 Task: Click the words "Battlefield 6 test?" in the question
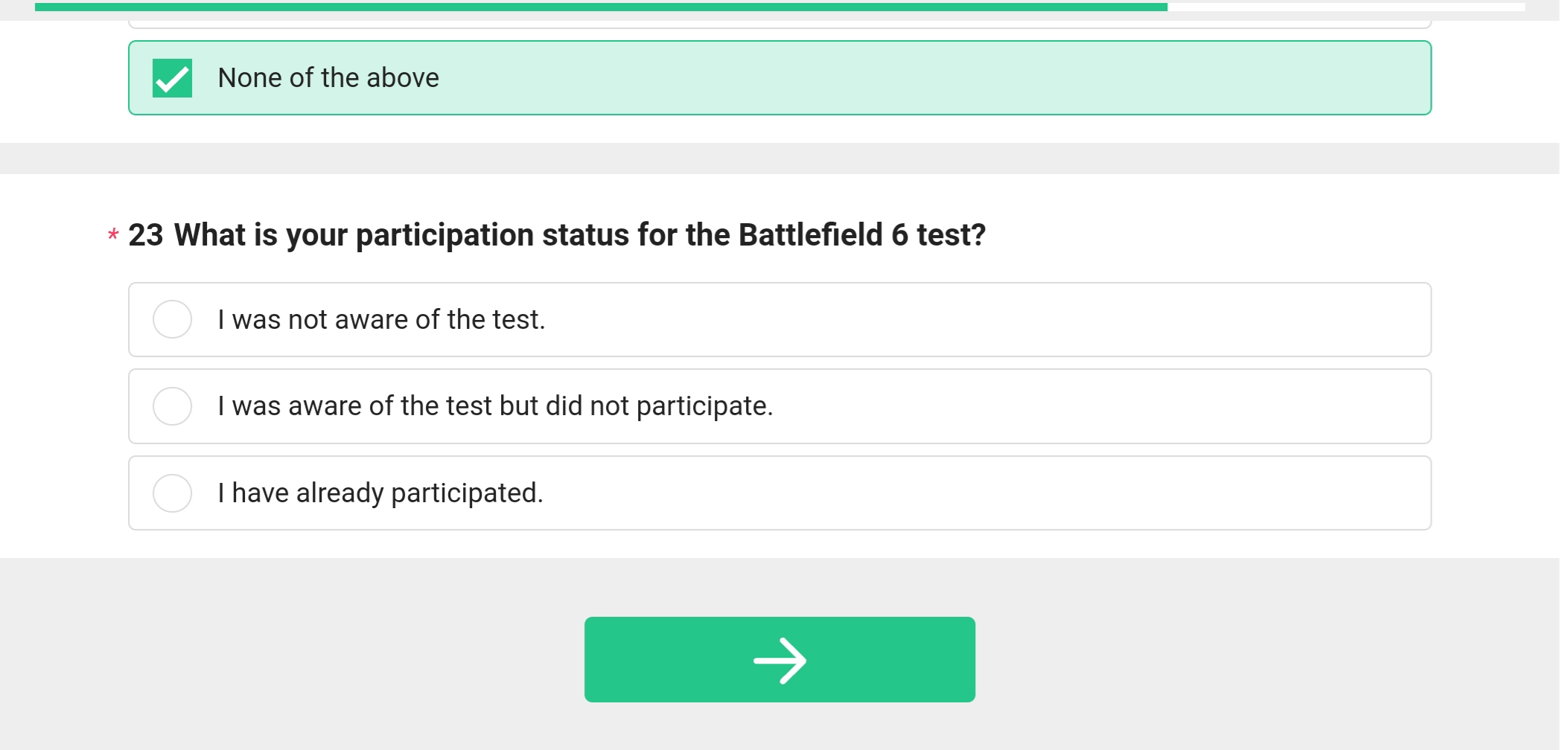tap(861, 235)
